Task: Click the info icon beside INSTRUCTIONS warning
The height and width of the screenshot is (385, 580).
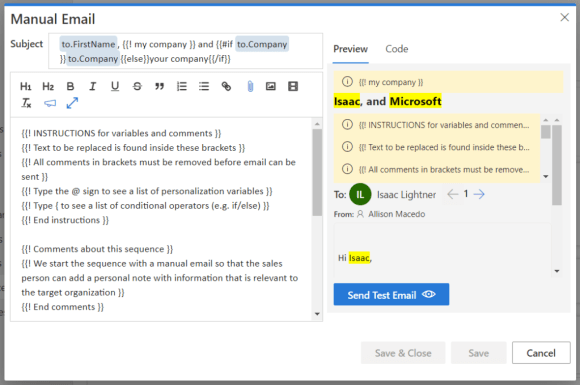Action: (x=347, y=124)
